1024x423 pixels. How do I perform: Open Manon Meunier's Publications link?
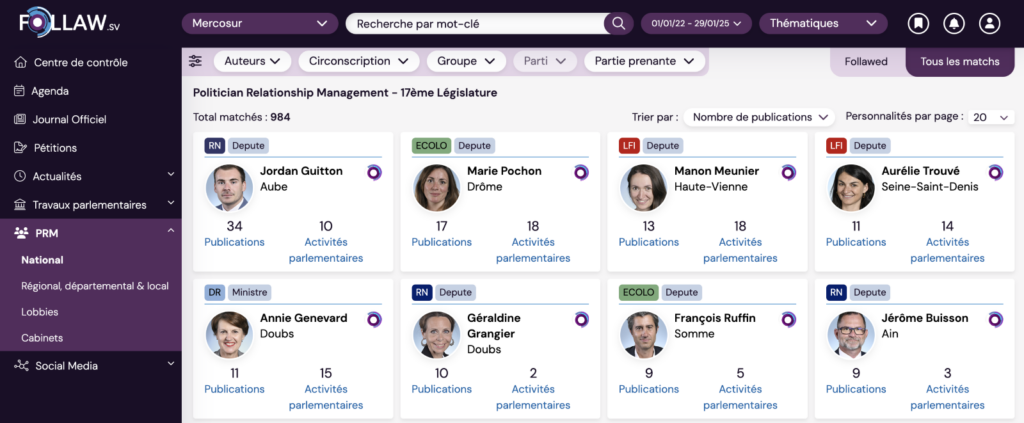tap(648, 242)
